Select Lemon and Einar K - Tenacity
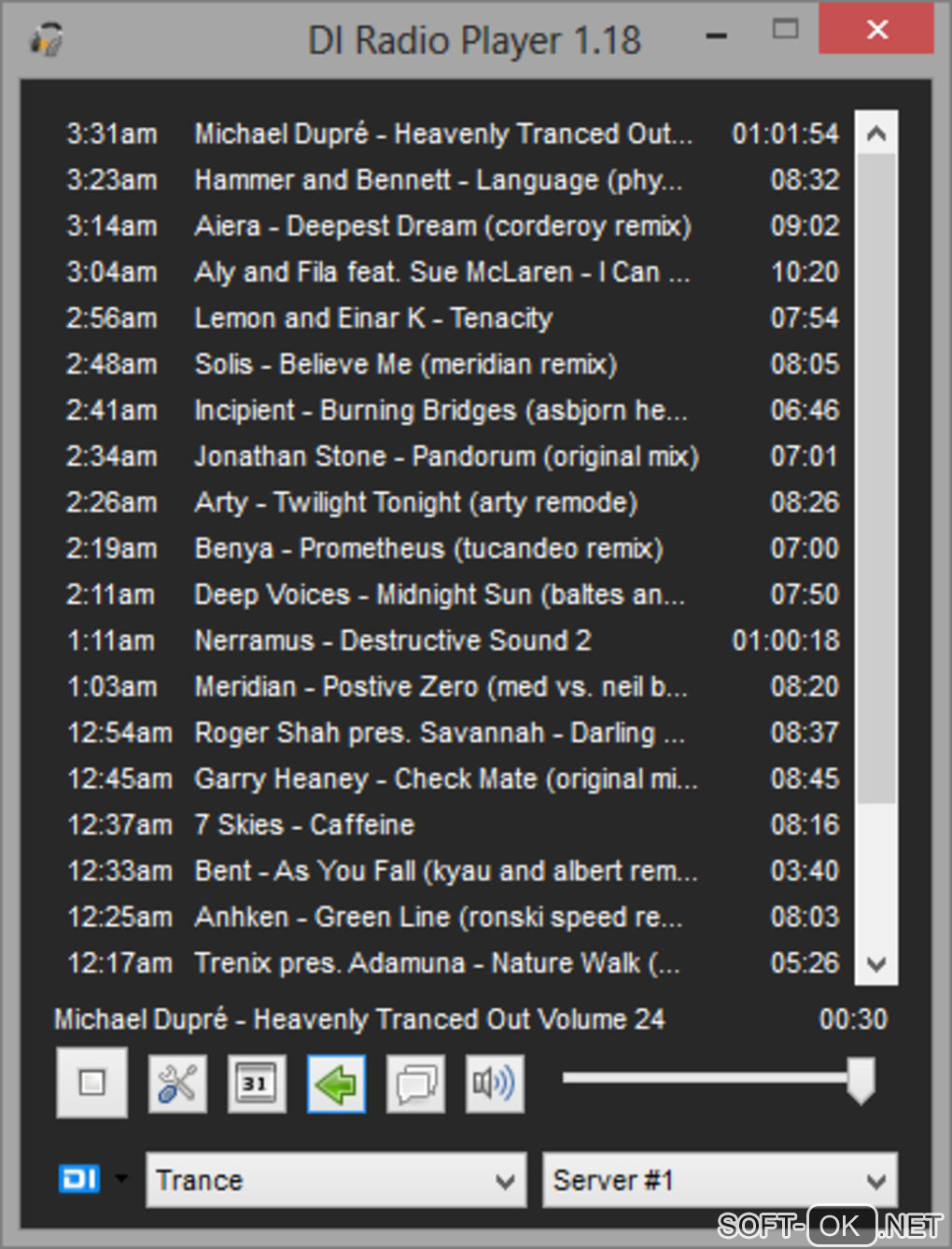Viewport: 952px width, 1249px height. click(x=453, y=317)
